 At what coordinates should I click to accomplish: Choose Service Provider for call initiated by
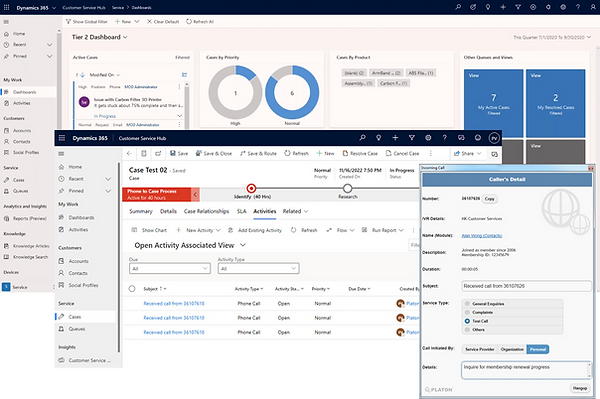[x=479, y=349]
